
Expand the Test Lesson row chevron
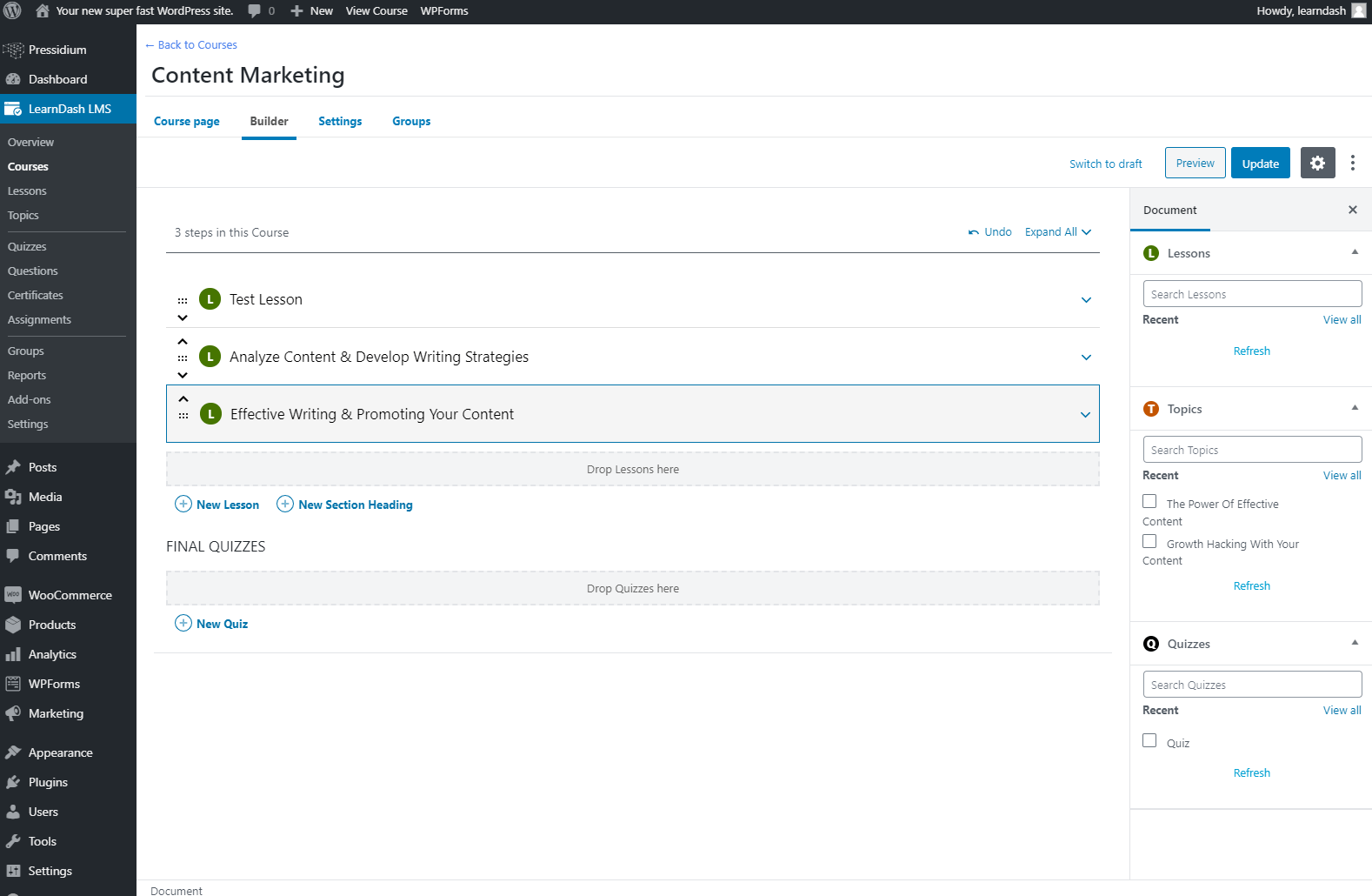(x=1086, y=300)
